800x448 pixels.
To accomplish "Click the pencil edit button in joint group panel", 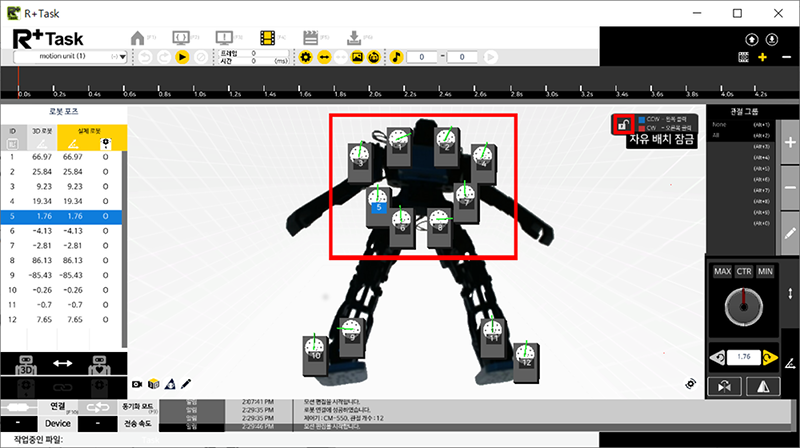I will click(789, 232).
